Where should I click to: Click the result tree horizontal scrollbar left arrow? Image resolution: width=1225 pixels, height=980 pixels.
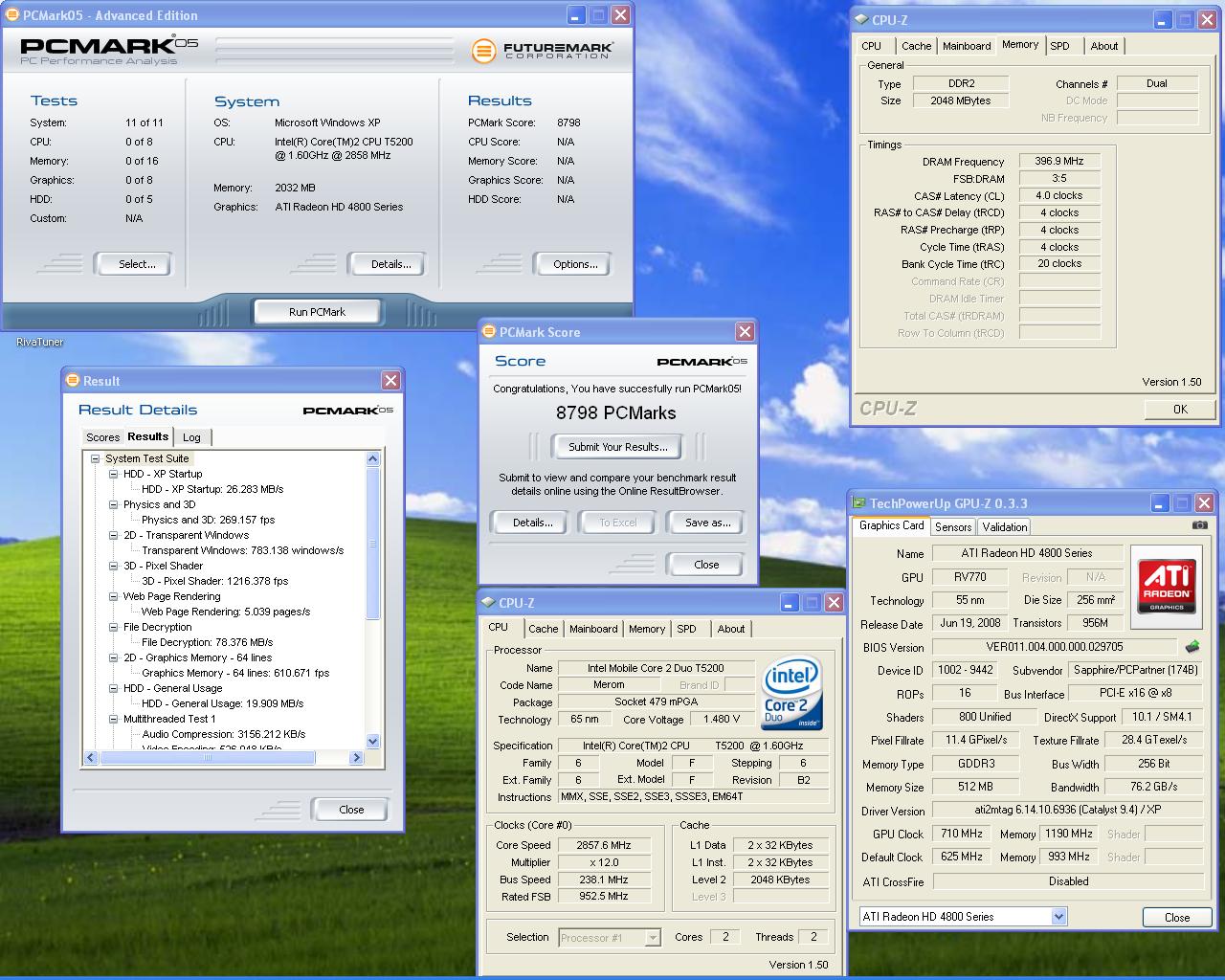point(92,758)
